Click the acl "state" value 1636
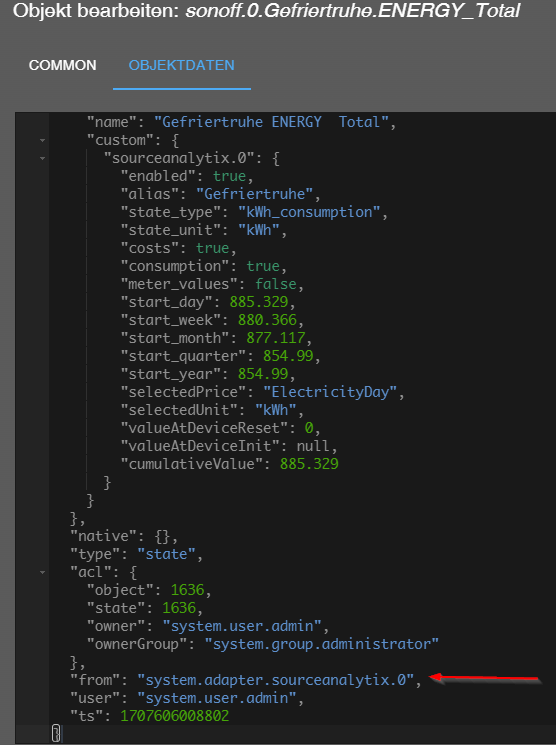Image resolution: width=556 pixels, height=745 pixels. coord(179,609)
